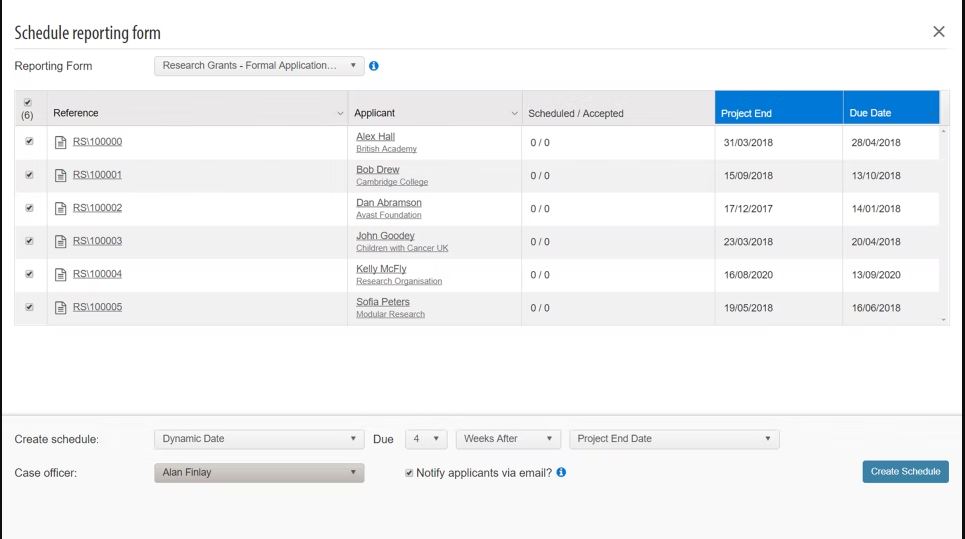
Task: Open the Case officer Alan Finlay dropdown
Action: click(259, 472)
